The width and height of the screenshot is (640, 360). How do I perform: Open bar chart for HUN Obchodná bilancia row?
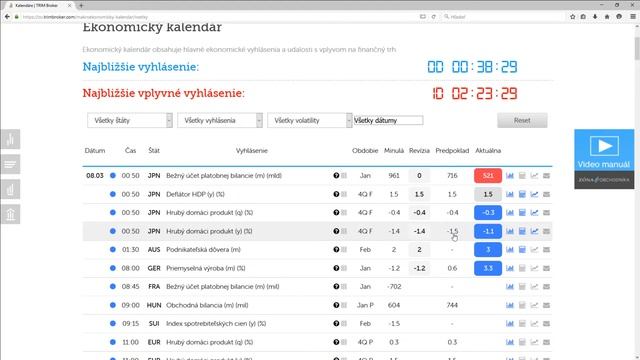point(510,305)
